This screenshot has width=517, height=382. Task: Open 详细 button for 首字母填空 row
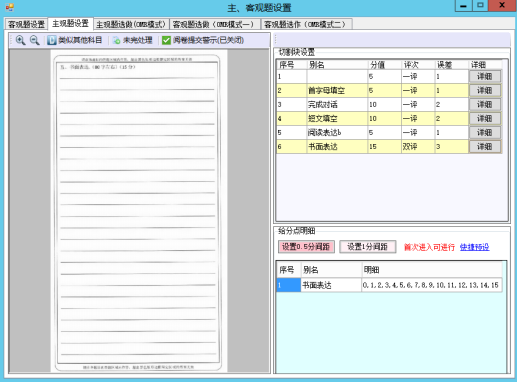pyautogui.click(x=485, y=90)
